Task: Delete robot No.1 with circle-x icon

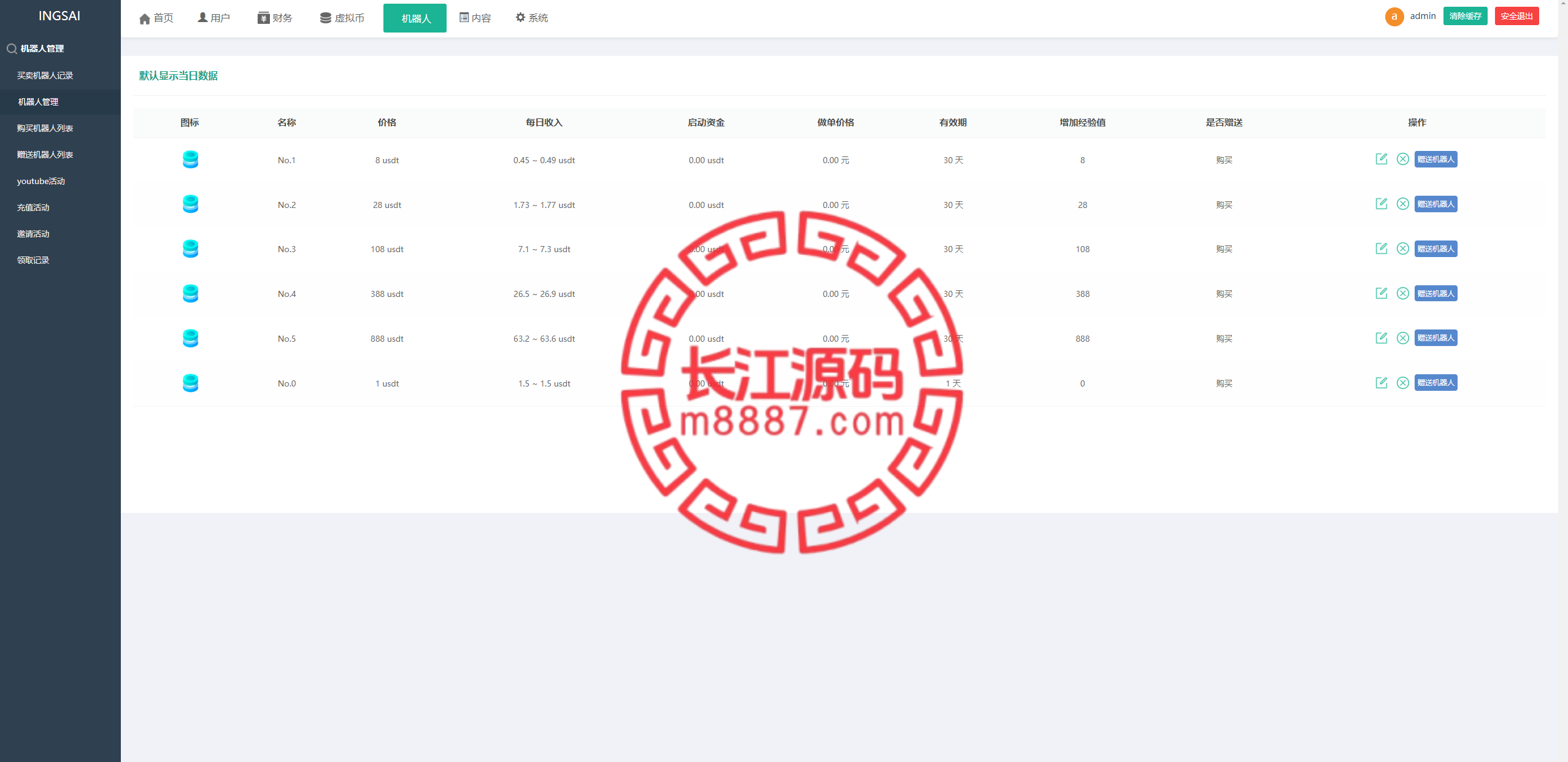Action: click(x=1402, y=159)
